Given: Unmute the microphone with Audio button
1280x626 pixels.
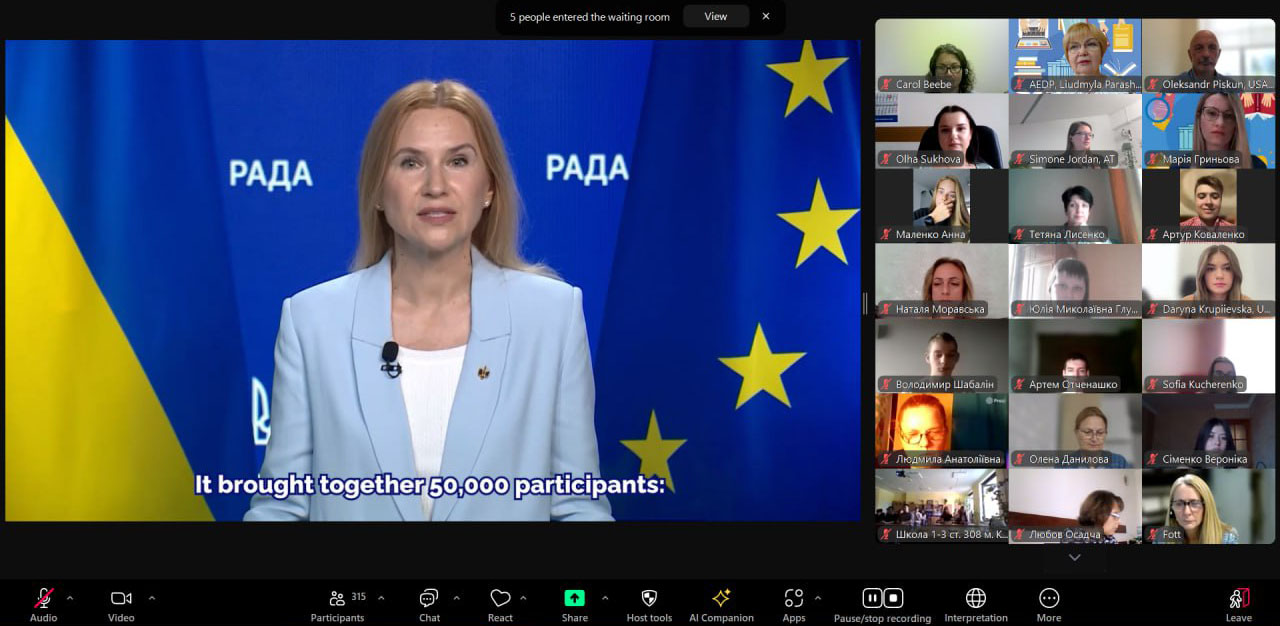Looking at the screenshot, I should click(44, 604).
